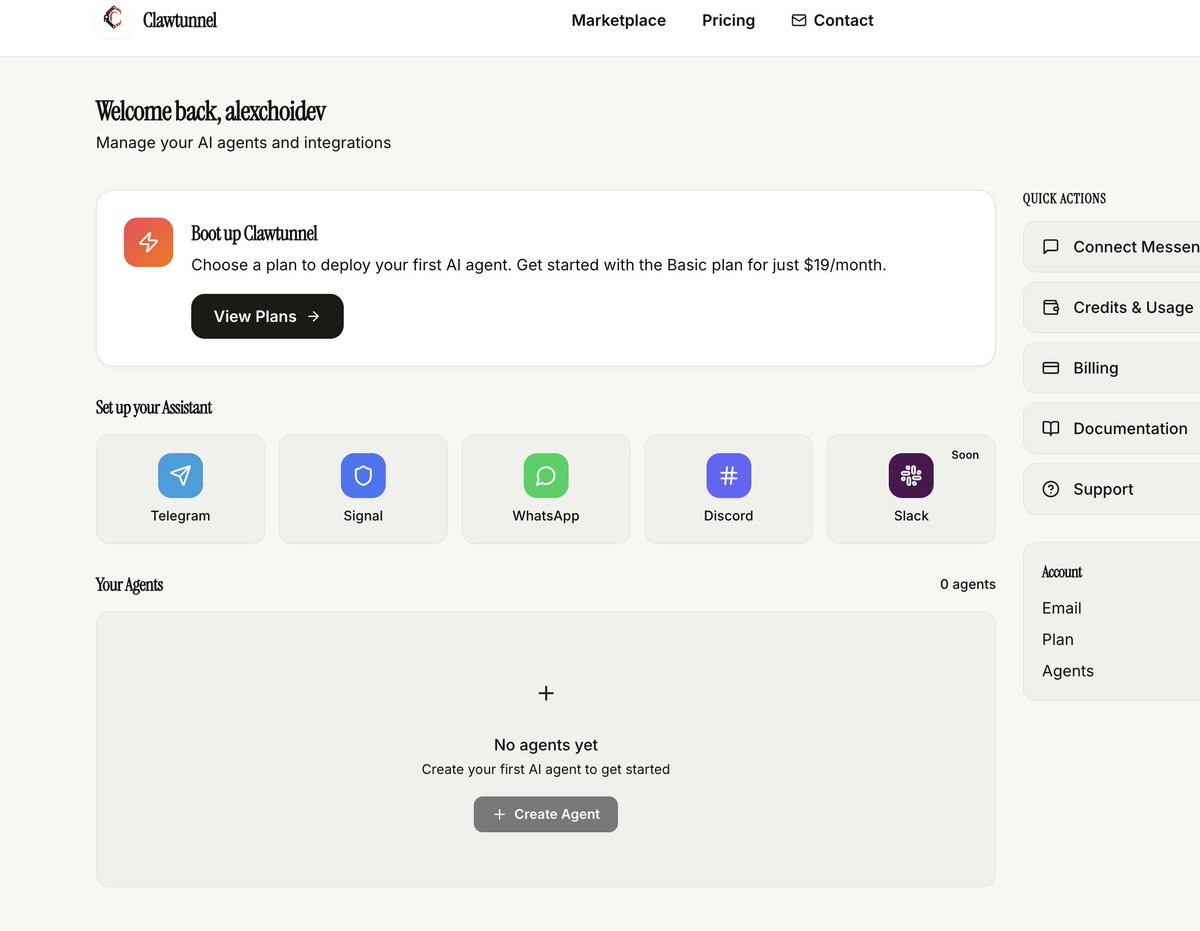Open the Contact nav link
This screenshot has width=1200, height=931.
pyautogui.click(x=832, y=20)
